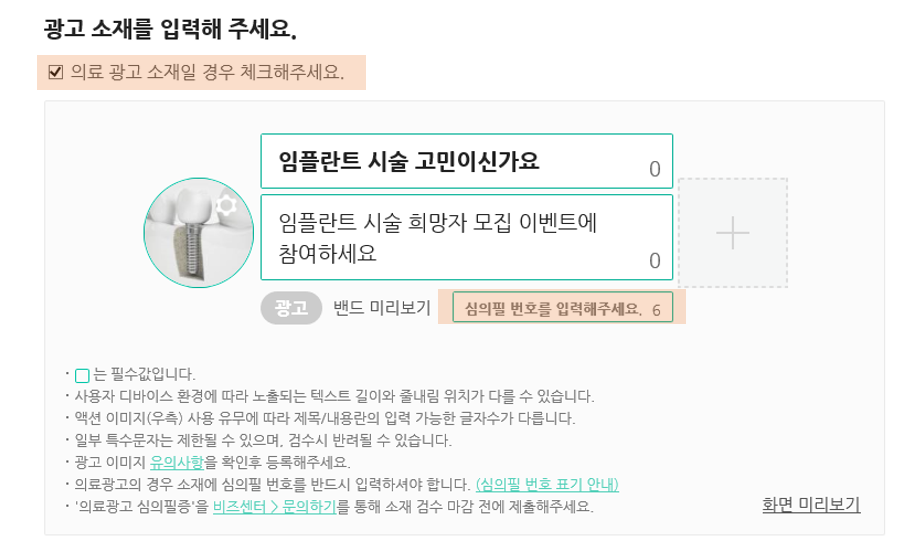Click the 의료 광고 소재일 경우 체크해주세요 label

[207, 72]
